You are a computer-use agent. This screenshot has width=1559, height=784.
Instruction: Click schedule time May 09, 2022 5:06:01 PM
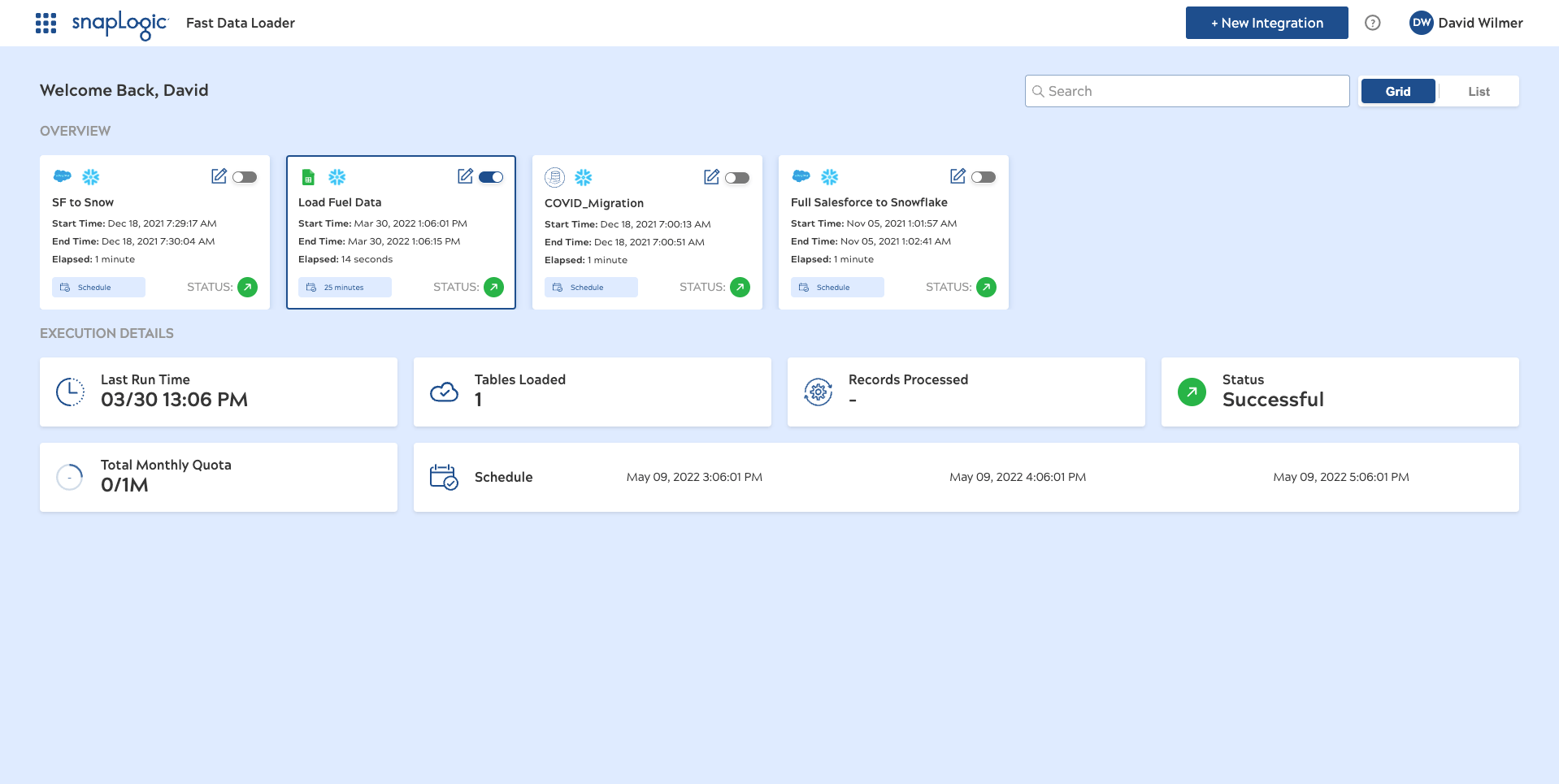point(1341,477)
